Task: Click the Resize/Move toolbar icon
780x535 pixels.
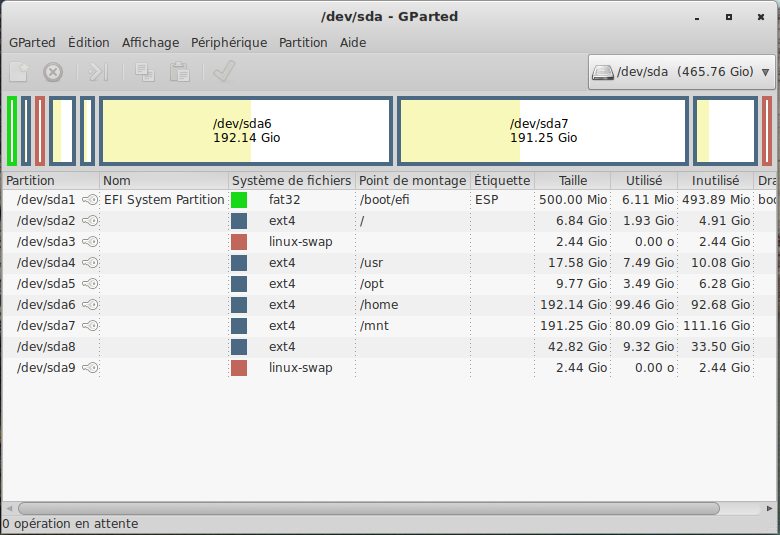Action: coord(98,72)
